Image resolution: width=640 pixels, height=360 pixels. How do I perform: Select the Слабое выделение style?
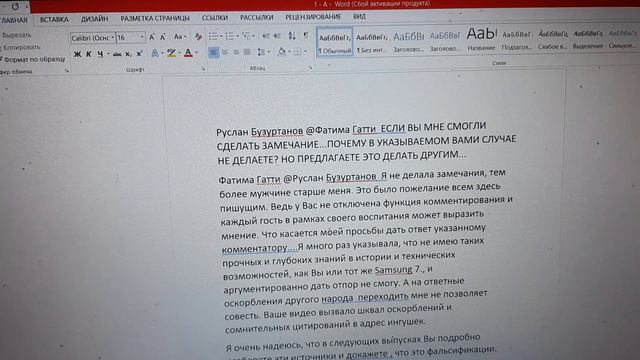[x=552, y=39]
